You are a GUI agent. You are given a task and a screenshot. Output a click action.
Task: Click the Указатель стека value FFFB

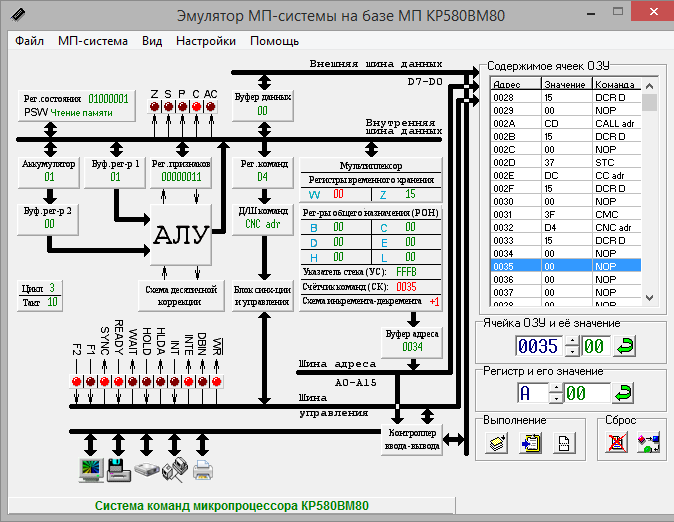pyautogui.click(x=406, y=272)
